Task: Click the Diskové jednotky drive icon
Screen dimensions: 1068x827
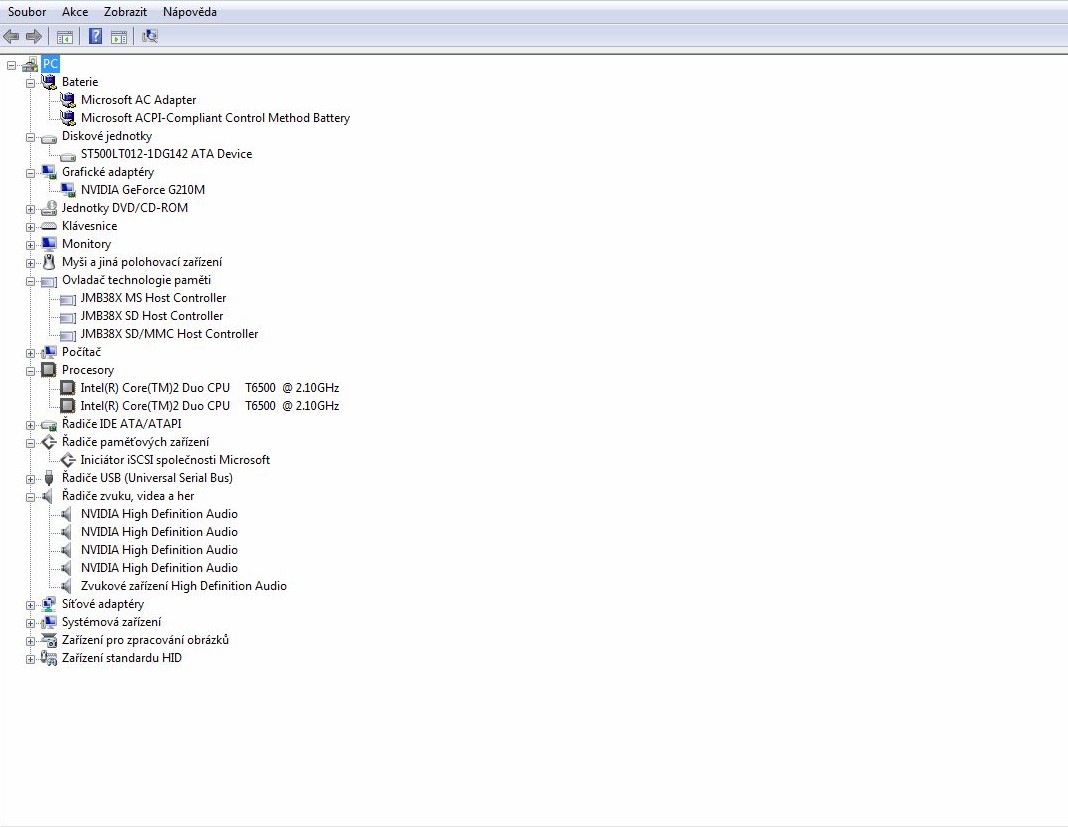Action: point(48,138)
